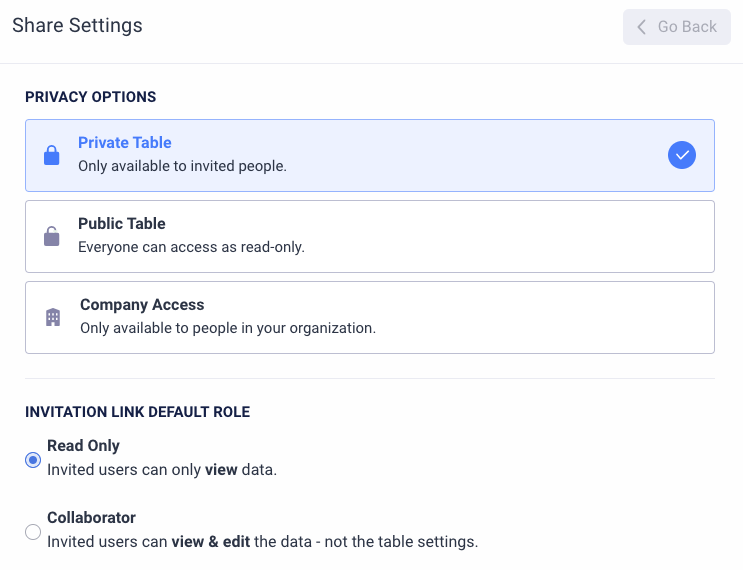Screen dimensions: 743x570
Task: Click 'Invited users can view & edit' description
Action: [262, 542]
